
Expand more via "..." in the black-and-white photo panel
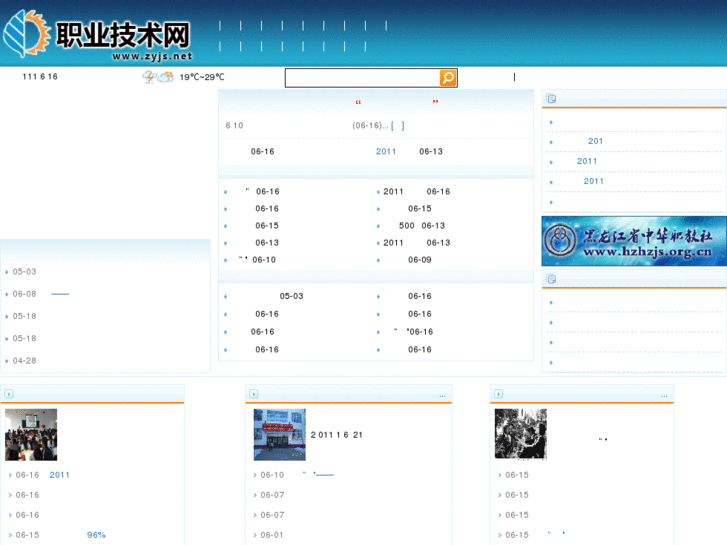666,395
